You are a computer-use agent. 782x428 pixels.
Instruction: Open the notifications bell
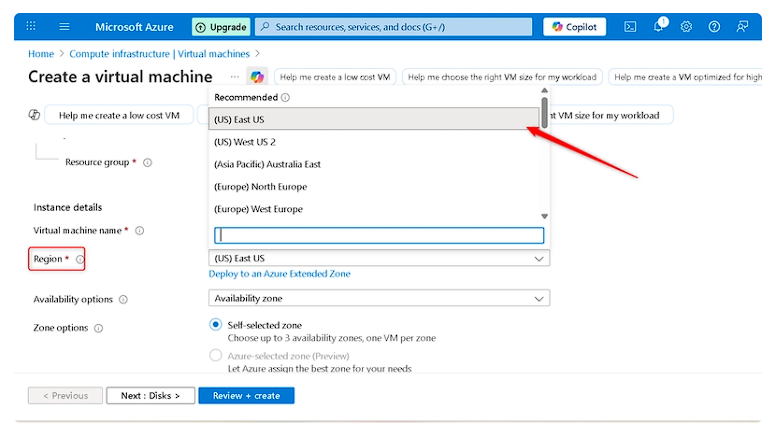(659, 27)
